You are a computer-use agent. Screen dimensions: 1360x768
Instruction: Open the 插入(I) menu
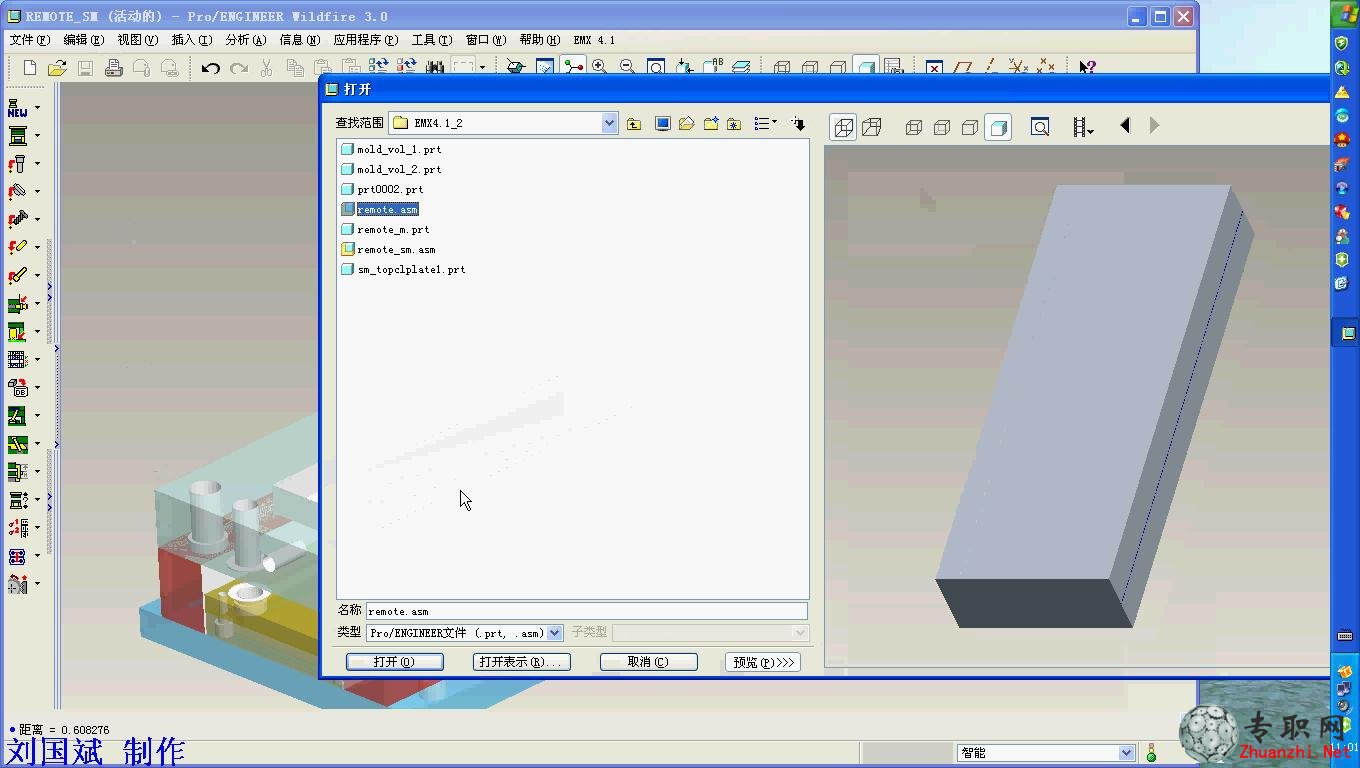(x=192, y=40)
